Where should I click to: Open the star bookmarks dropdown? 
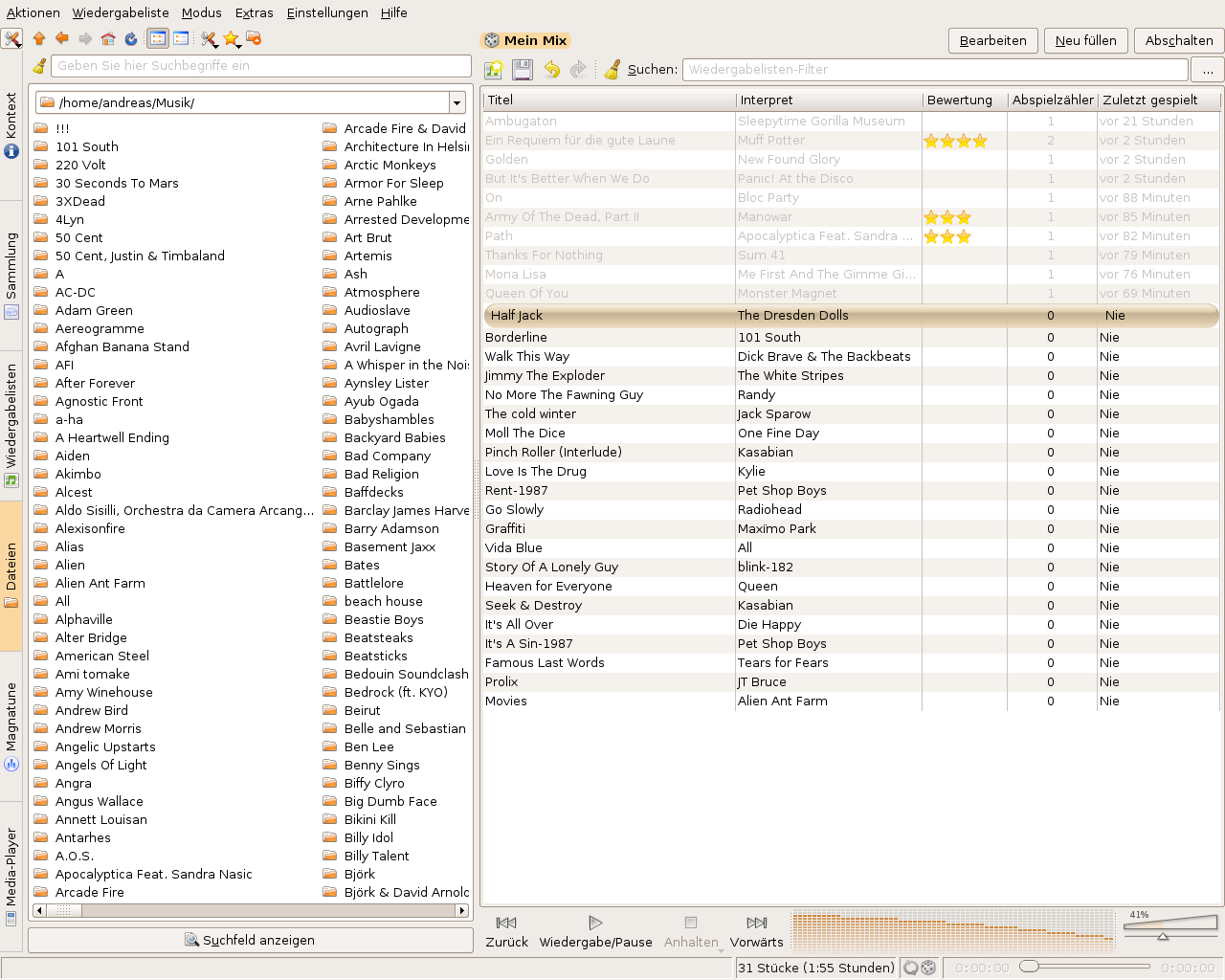point(232,39)
